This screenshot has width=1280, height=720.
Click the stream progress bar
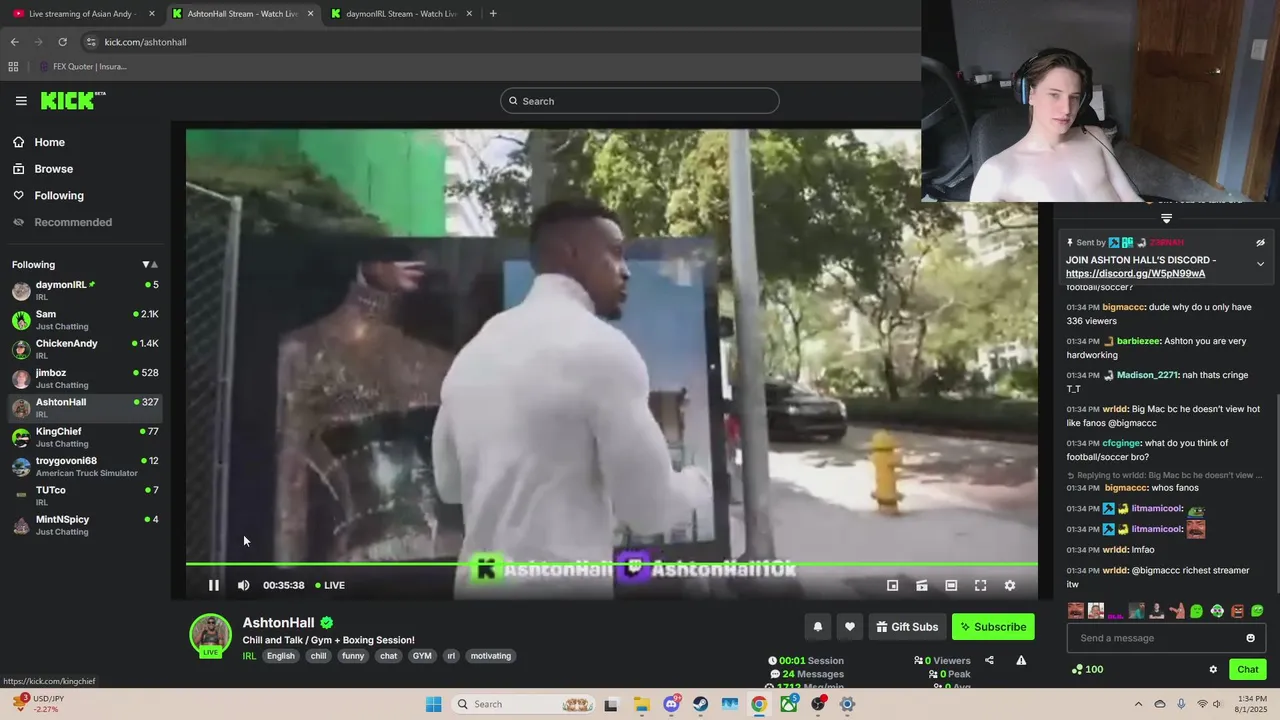point(611,564)
